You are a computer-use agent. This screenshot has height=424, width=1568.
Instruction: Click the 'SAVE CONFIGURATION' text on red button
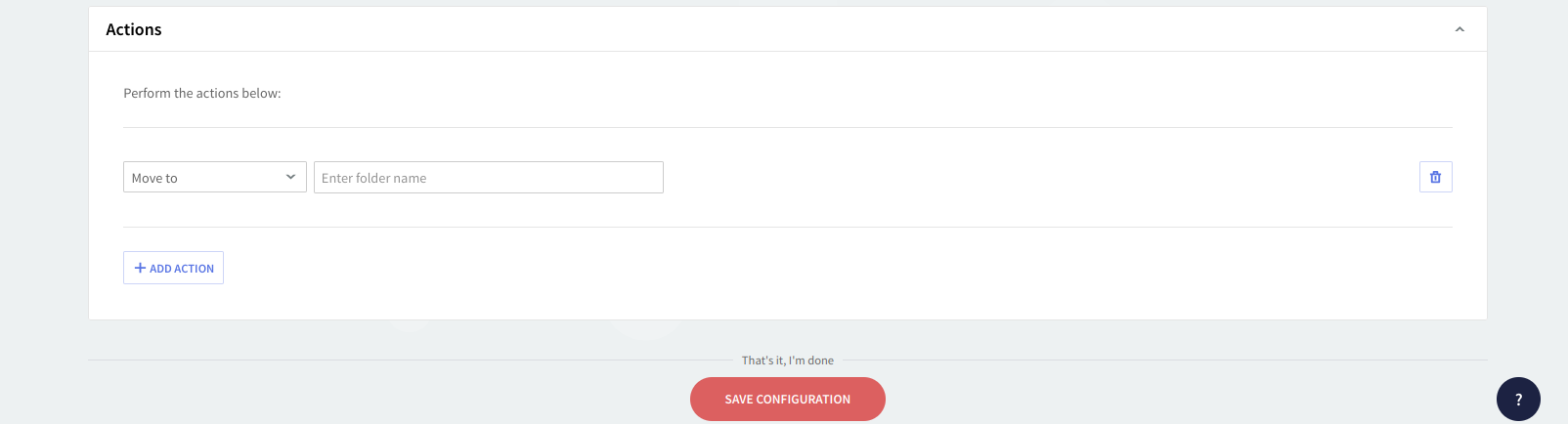click(787, 400)
